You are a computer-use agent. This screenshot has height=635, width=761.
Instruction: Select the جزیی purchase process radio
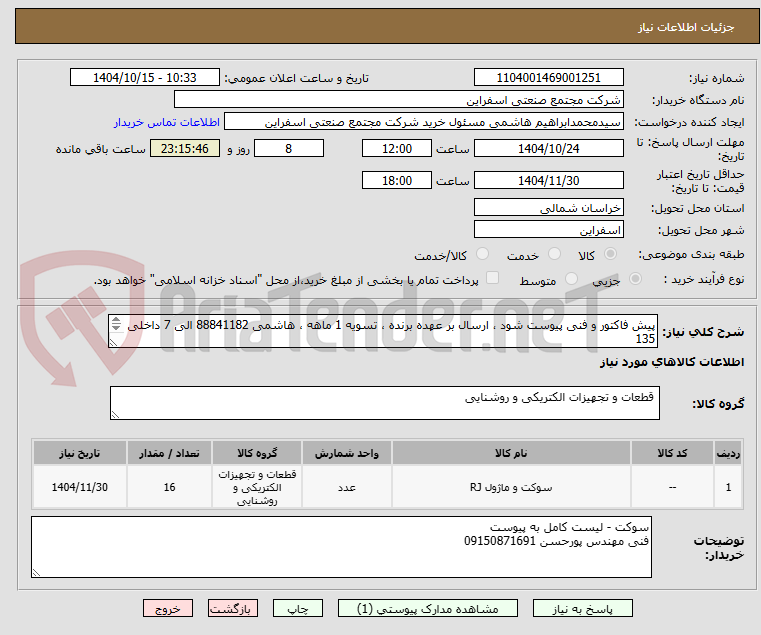(635, 279)
